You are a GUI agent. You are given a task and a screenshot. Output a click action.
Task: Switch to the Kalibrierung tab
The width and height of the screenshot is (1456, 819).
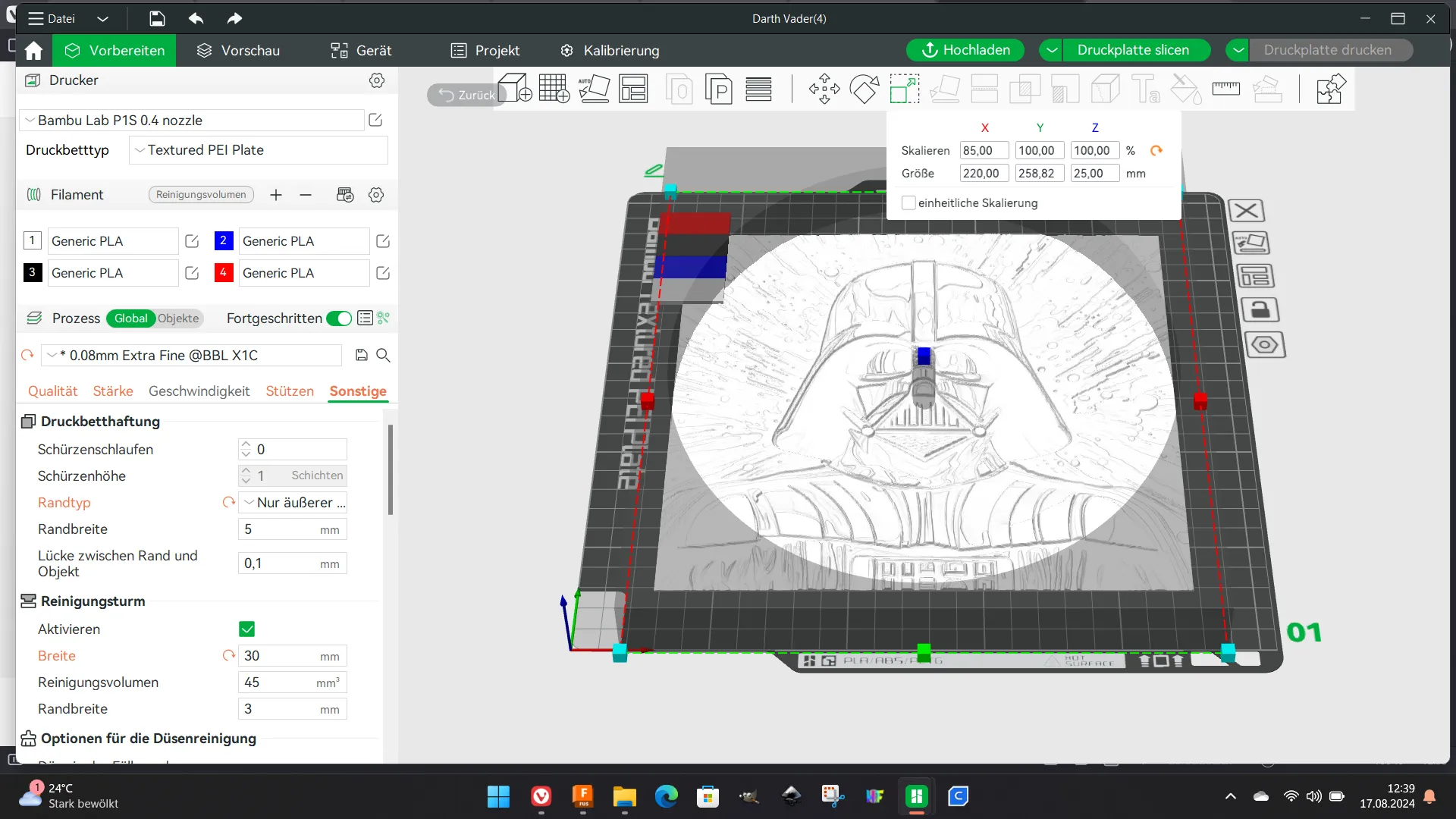pyautogui.click(x=610, y=50)
